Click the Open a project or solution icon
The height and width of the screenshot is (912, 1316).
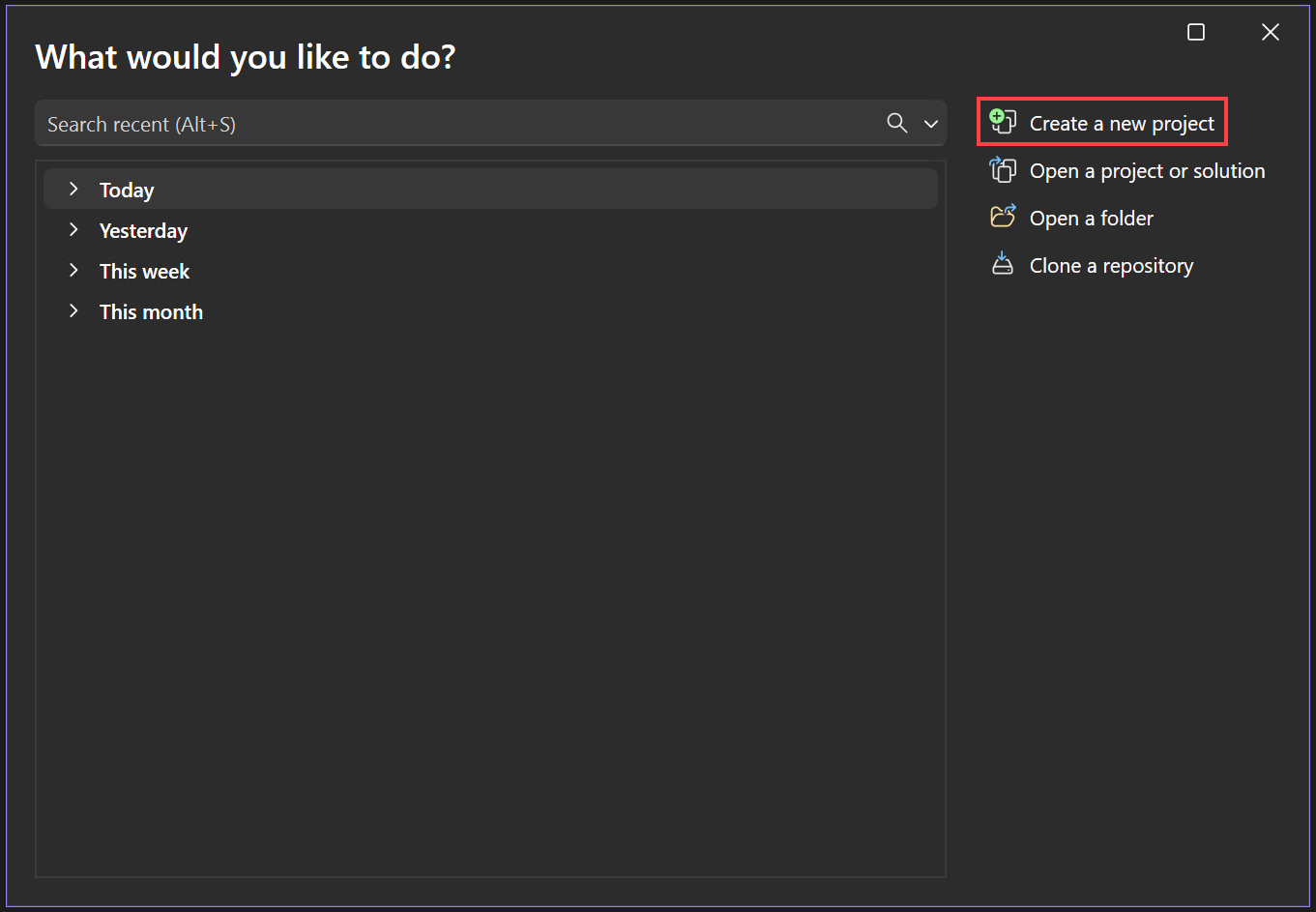point(1003,170)
